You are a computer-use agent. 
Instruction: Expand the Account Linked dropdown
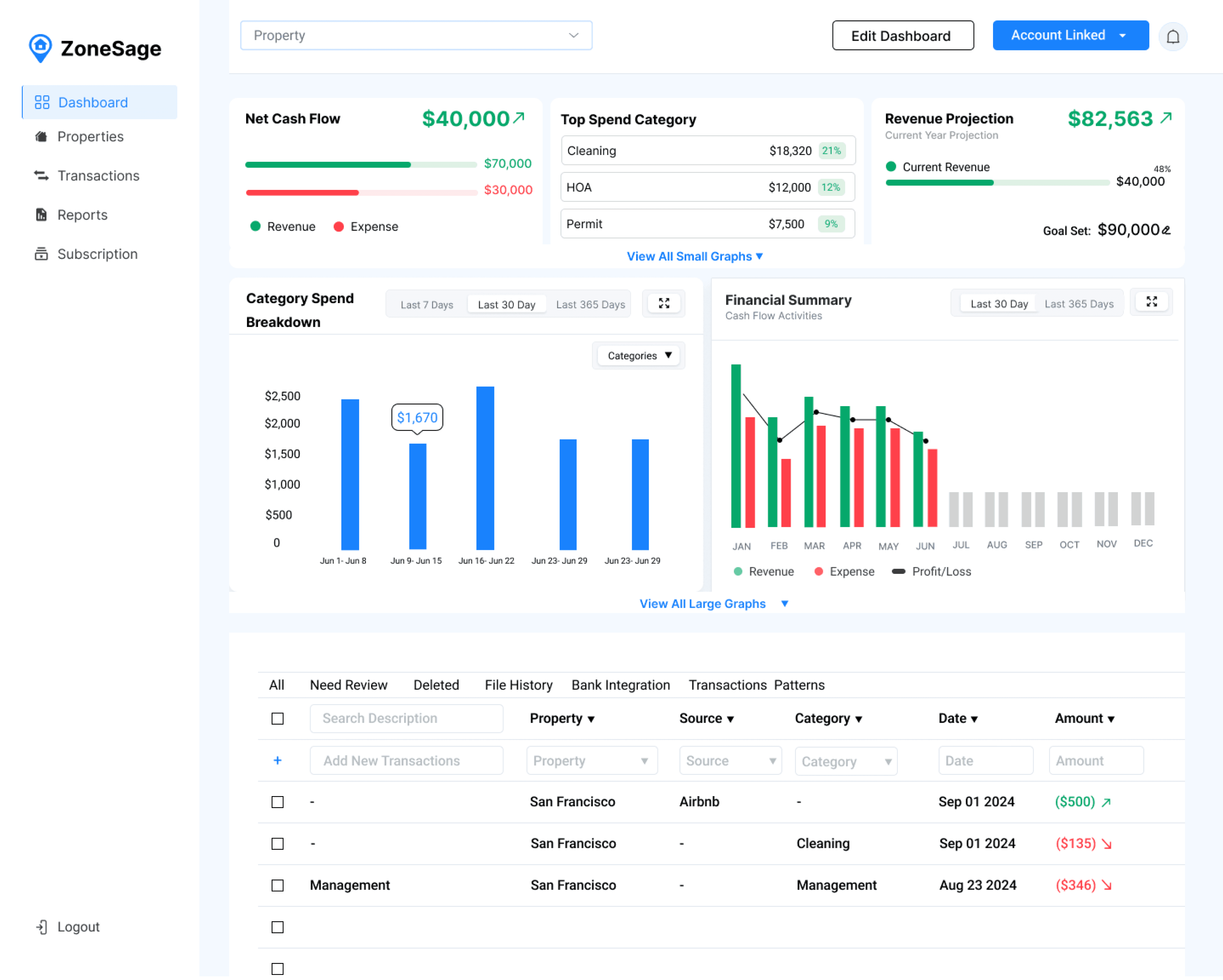1122,36
